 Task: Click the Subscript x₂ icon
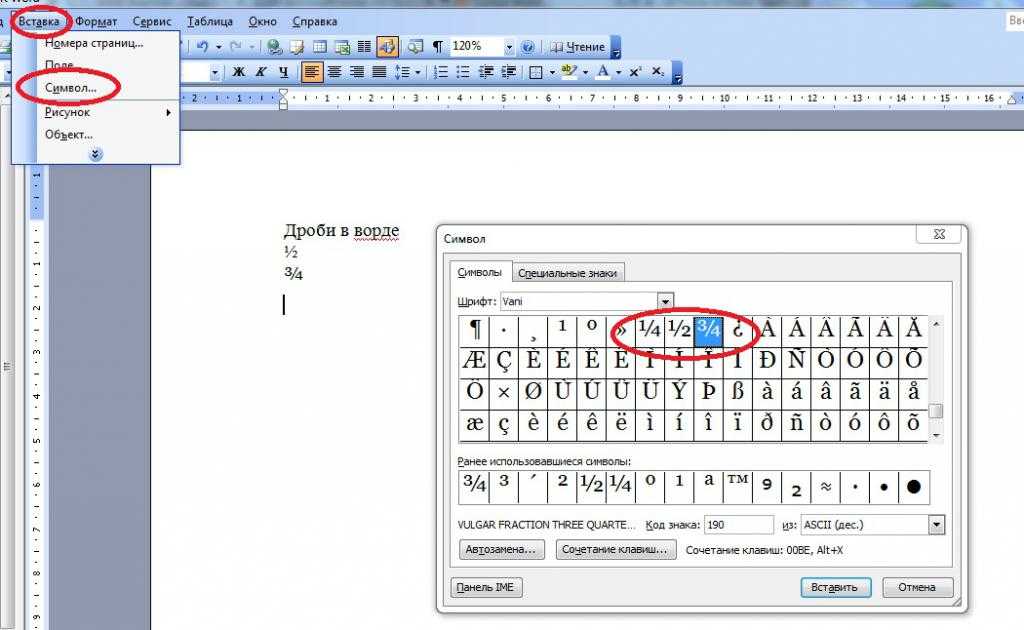coord(658,72)
